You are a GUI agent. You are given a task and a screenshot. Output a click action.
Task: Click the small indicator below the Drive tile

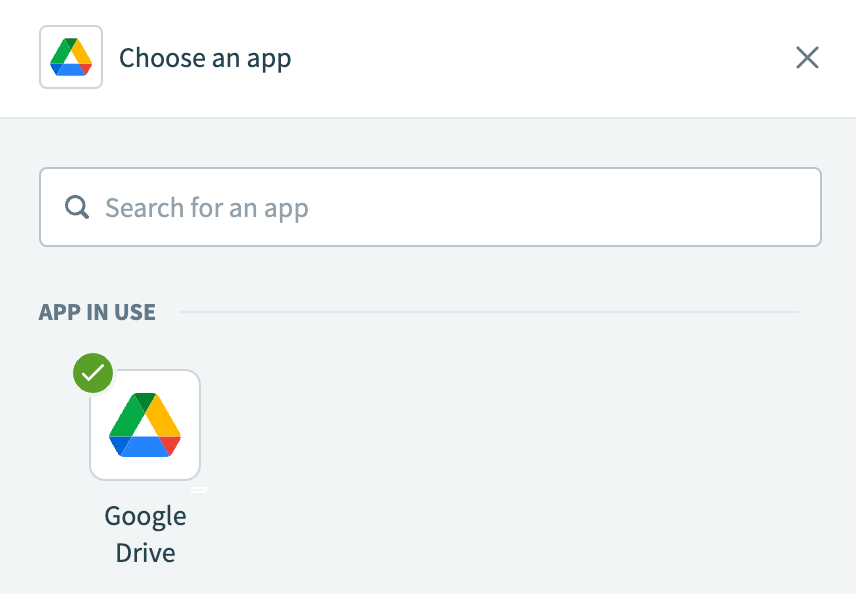coord(200,489)
